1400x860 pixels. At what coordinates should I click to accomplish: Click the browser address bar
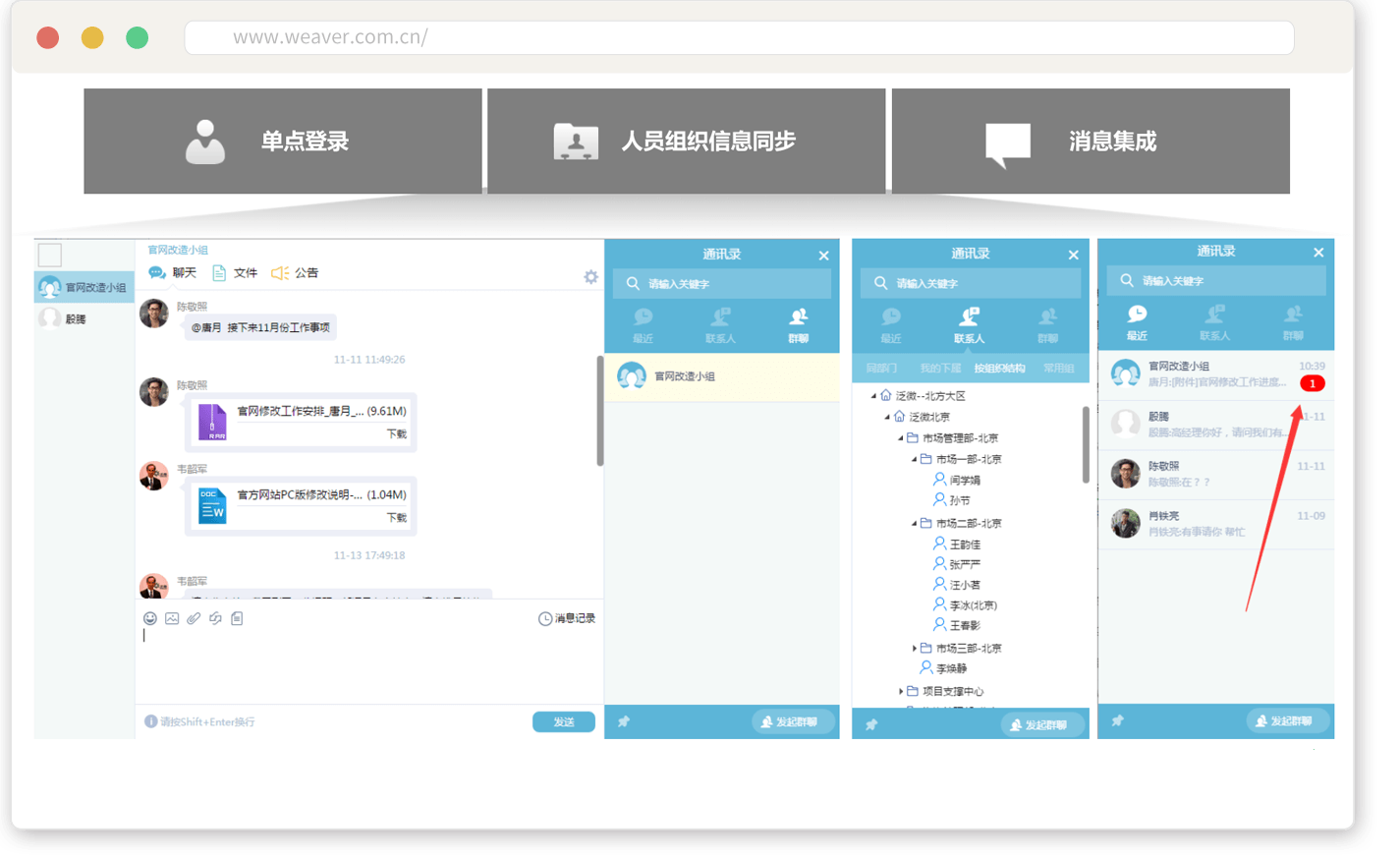tap(739, 38)
